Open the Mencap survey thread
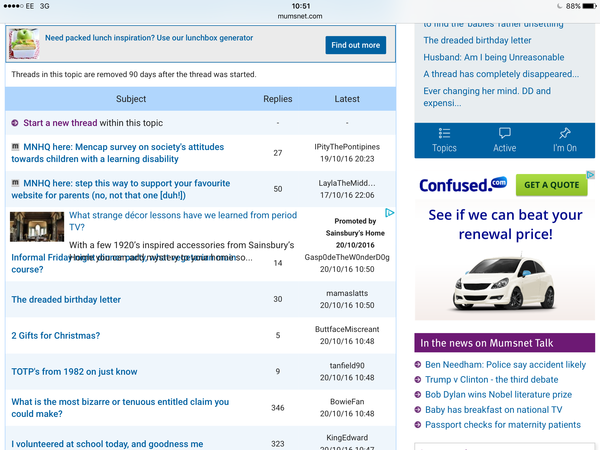Image resolution: width=600 pixels, height=450 pixels. 117,153
